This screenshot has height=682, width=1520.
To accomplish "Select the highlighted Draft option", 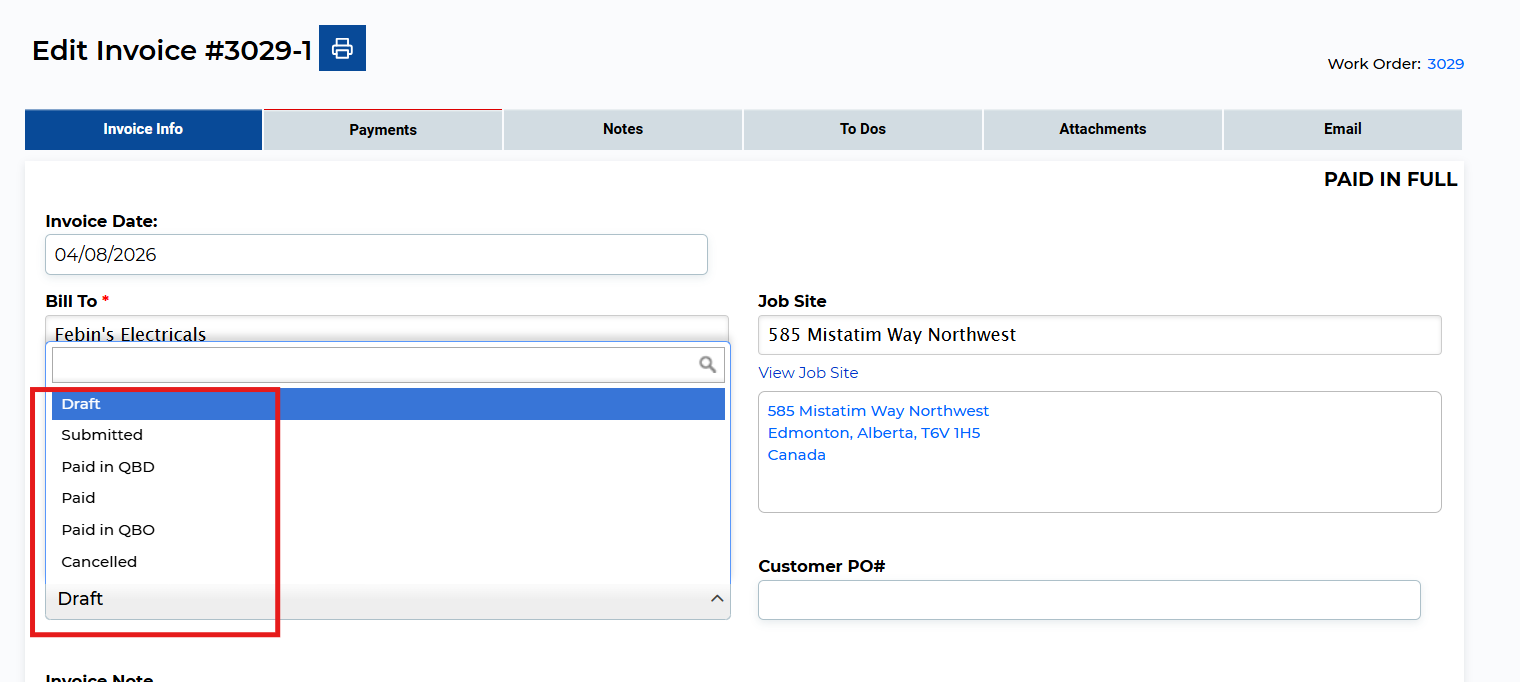I will (x=82, y=404).
